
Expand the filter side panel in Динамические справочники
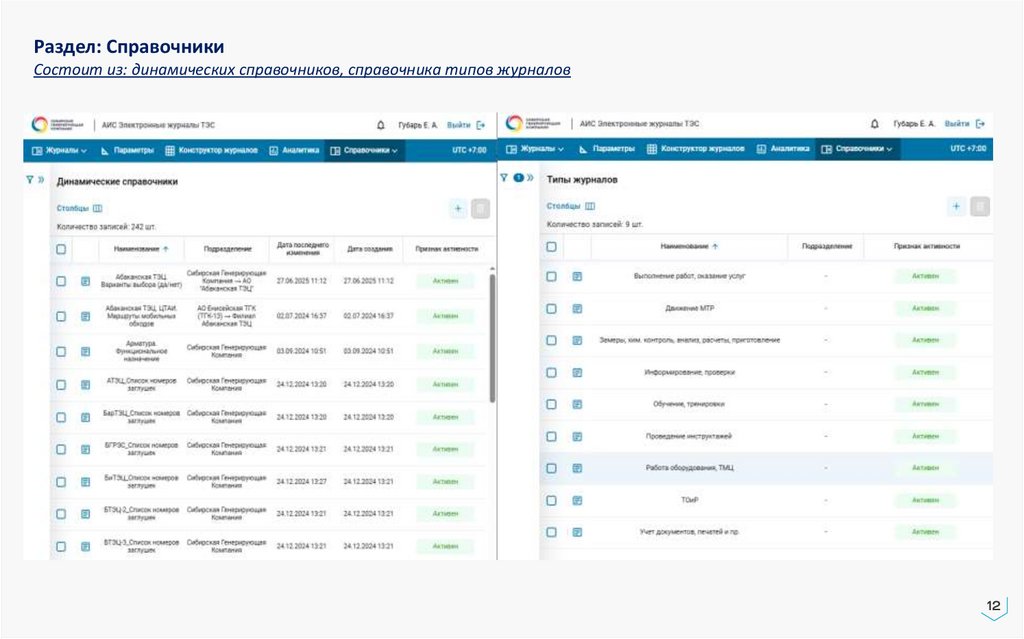tap(41, 180)
